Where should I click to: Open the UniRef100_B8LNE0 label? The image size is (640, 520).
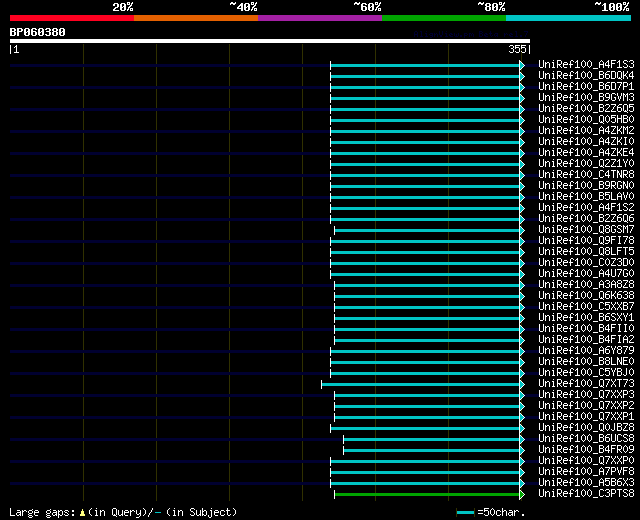pos(586,362)
